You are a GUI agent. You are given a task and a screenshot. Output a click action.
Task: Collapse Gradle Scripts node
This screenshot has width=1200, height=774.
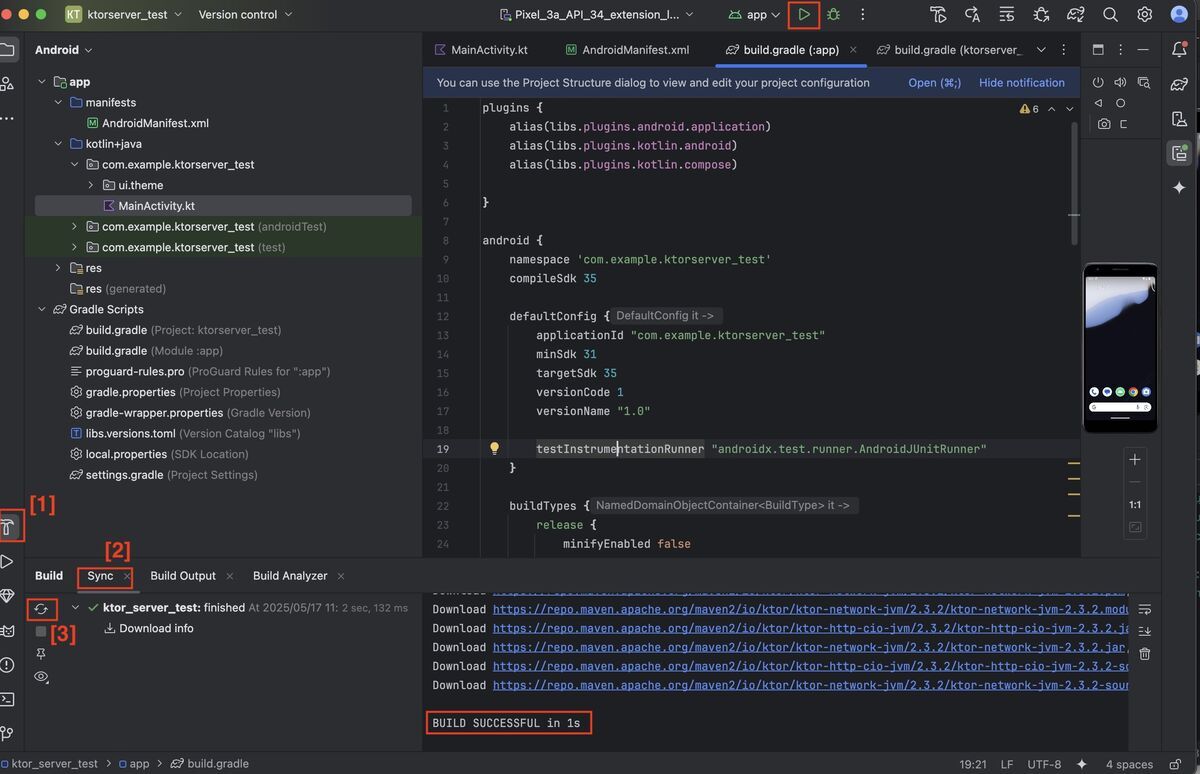[x=42, y=309]
